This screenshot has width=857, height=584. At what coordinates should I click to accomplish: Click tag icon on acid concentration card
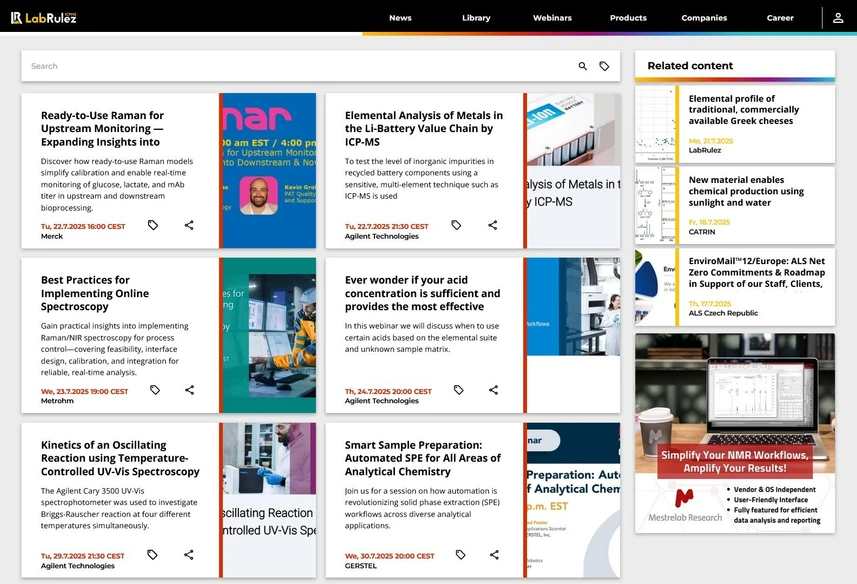[459, 390]
